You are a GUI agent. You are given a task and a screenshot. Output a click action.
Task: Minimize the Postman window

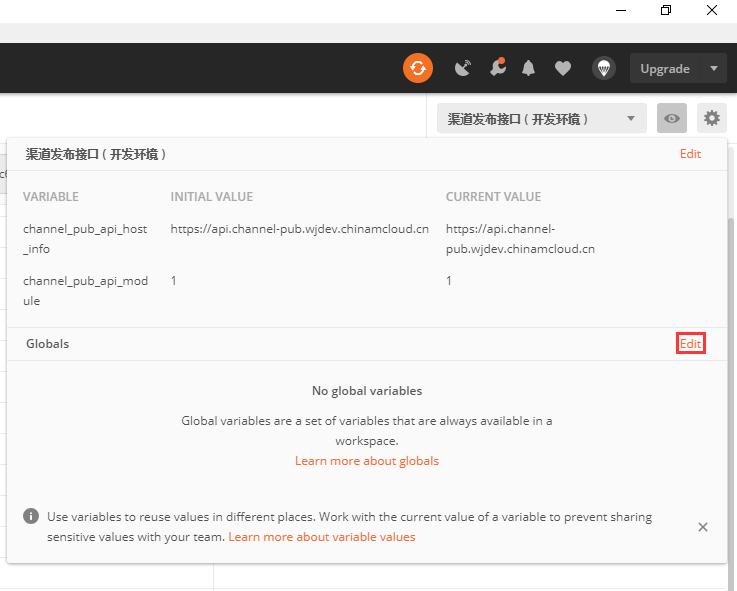pos(621,10)
